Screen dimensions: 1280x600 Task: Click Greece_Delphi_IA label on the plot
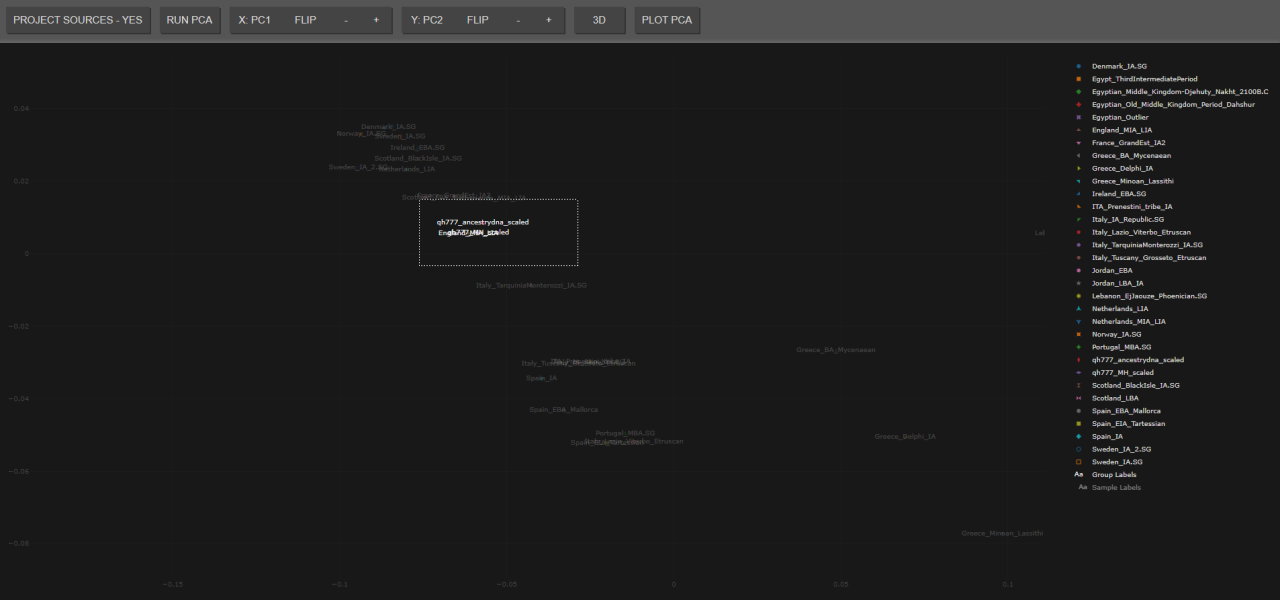pyautogui.click(x=905, y=436)
